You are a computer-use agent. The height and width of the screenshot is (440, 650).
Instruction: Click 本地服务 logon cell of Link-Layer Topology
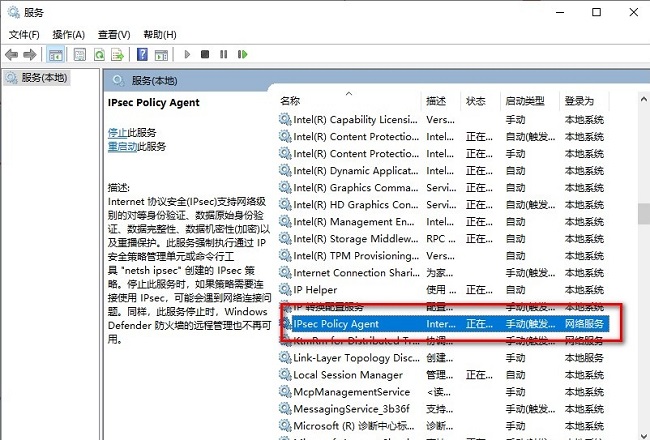pyautogui.click(x=584, y=358)
